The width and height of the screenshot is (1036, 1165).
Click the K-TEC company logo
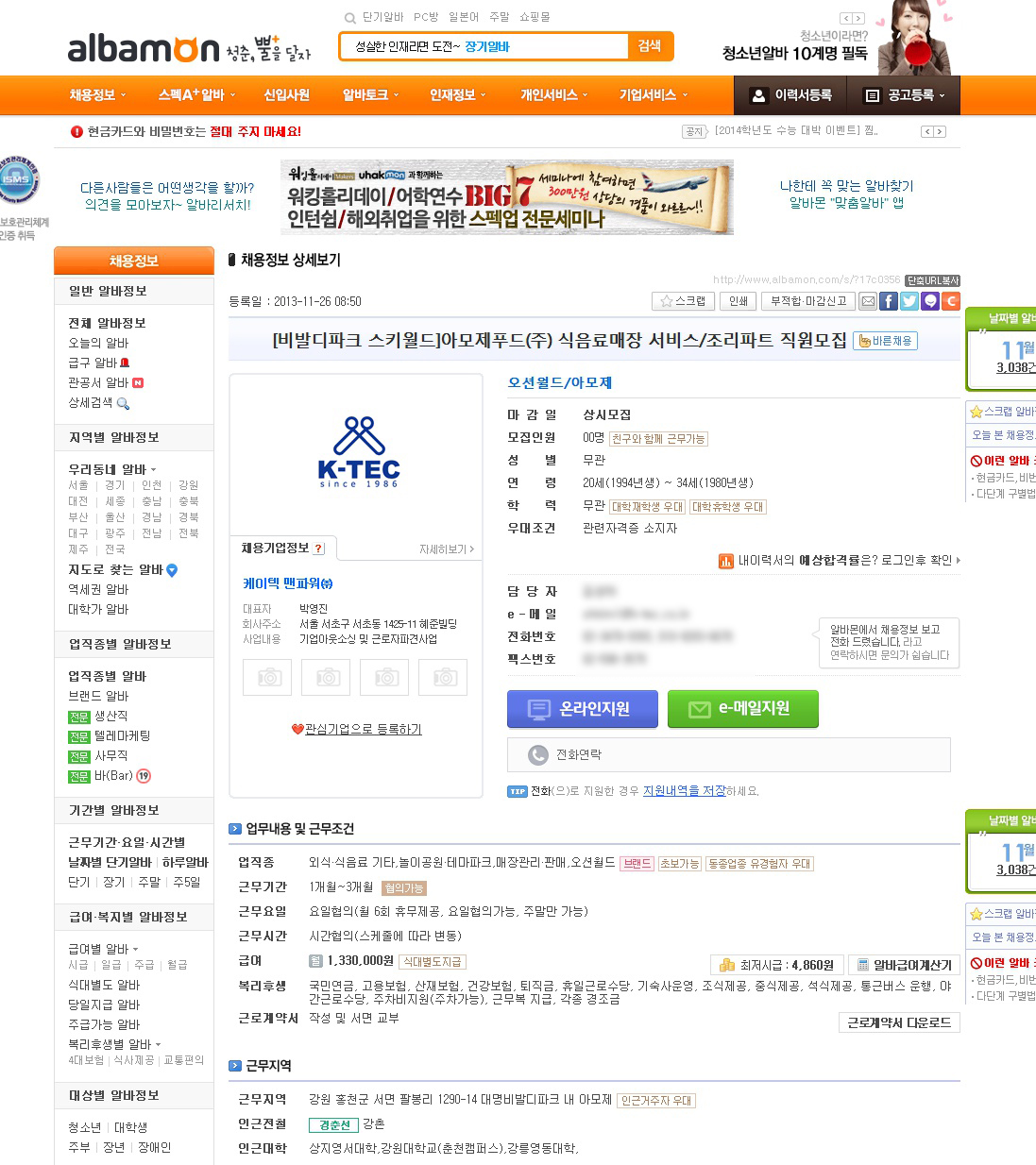pos(359,452)
